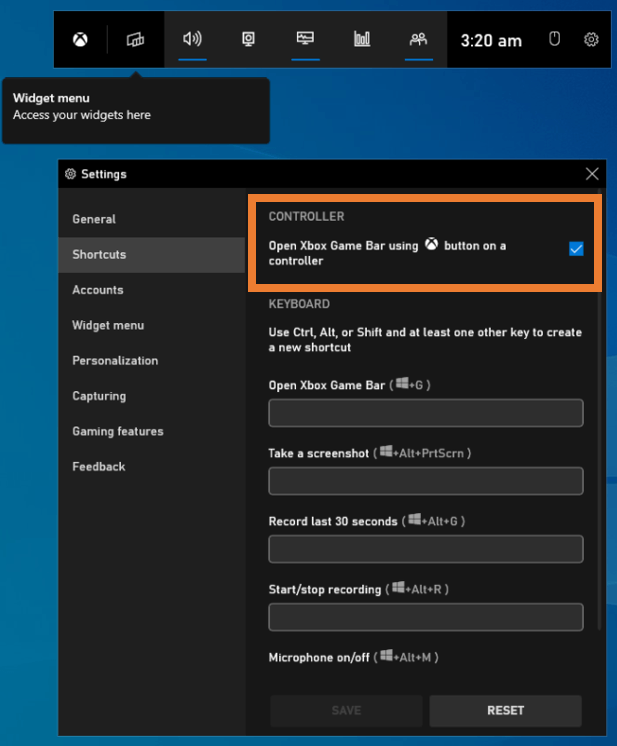The image size is (617, 746).
Task: Select the General settings tab
Action: click(x=151, y=219)
